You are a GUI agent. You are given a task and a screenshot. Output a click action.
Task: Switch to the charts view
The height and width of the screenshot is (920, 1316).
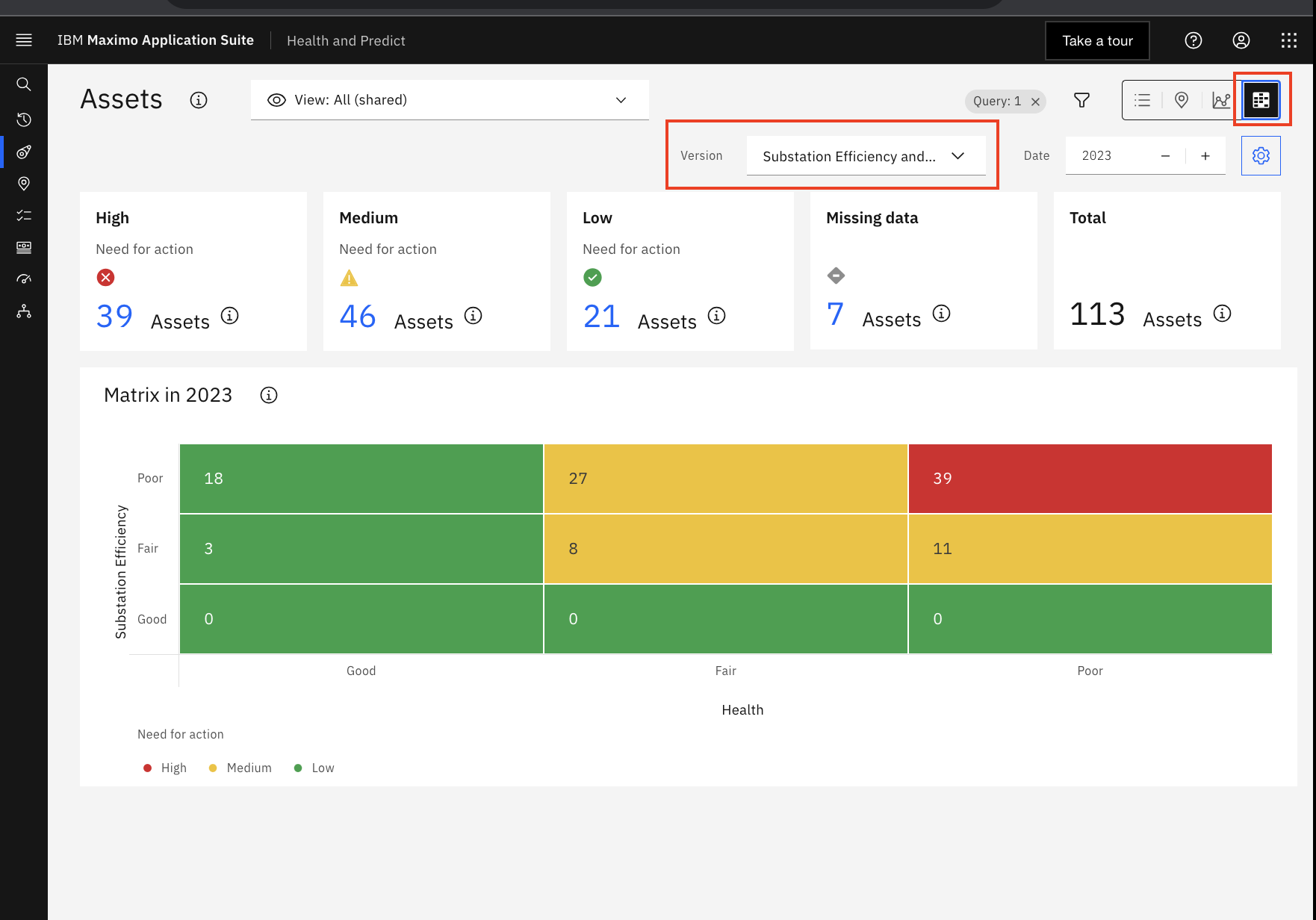1221,100
